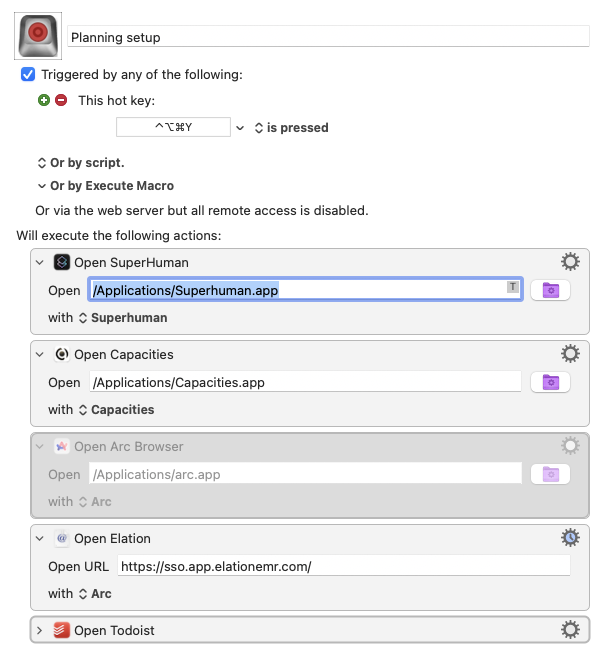
Task: Remove the hot key trigger with red minus
Action: pos(61,100)
